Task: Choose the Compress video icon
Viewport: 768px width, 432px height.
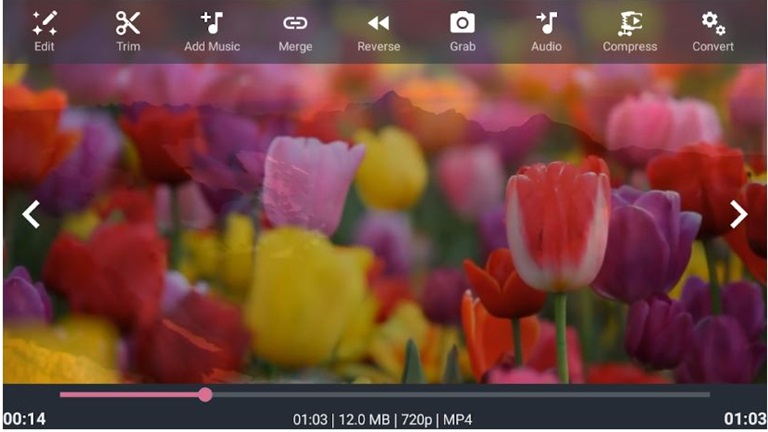Action: tap(630, 23)
